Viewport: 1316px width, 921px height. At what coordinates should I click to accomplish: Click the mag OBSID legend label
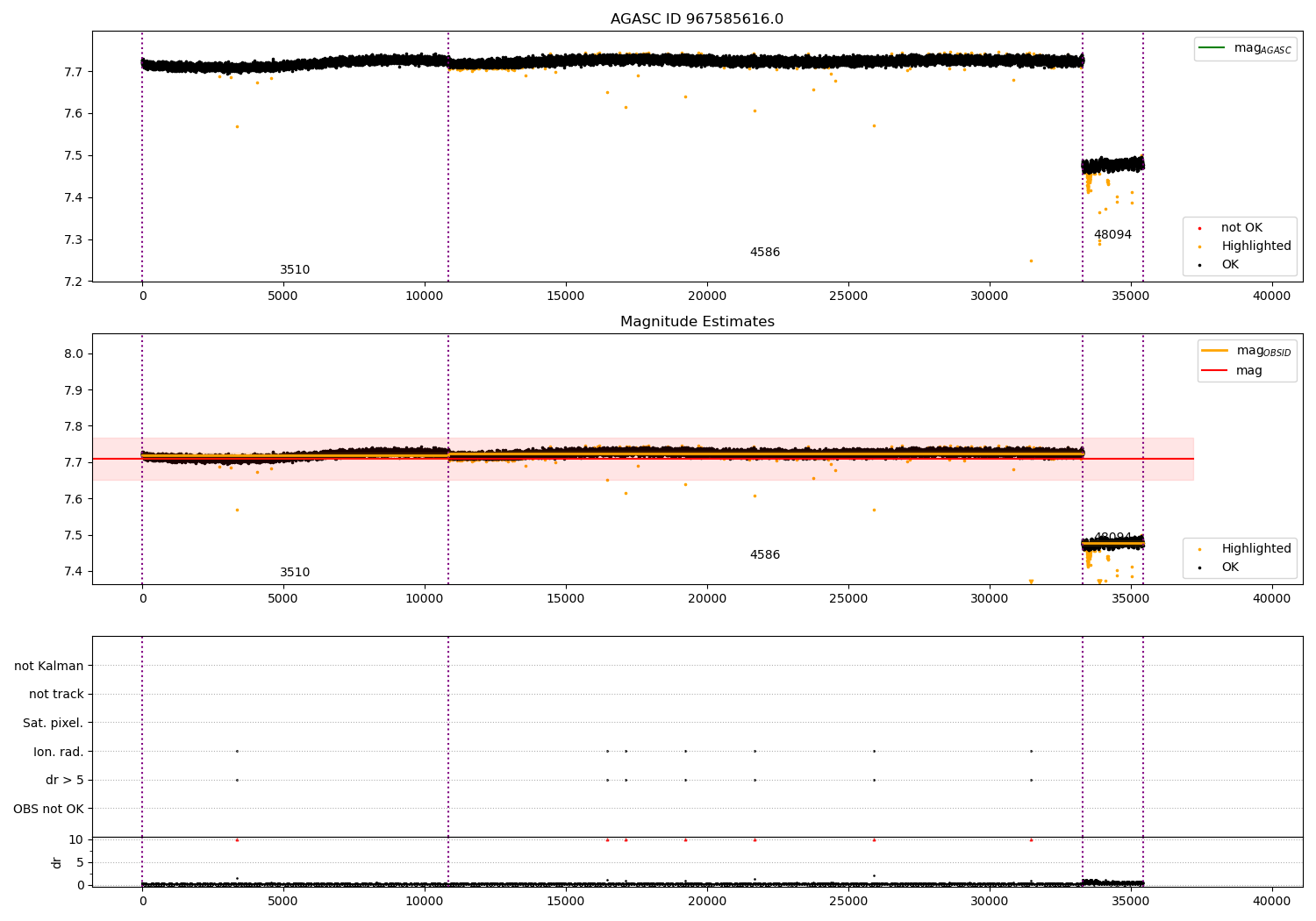pos(1263,352)
